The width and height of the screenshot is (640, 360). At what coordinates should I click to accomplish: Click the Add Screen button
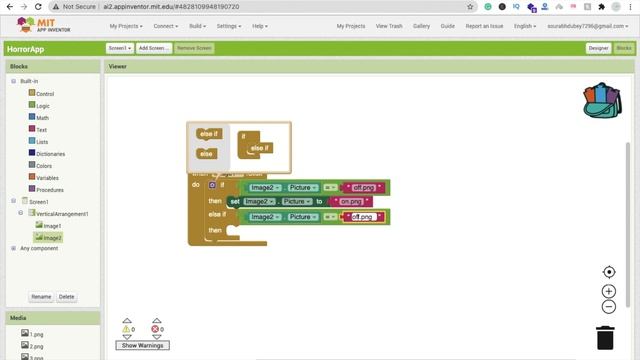pos(154,48)
